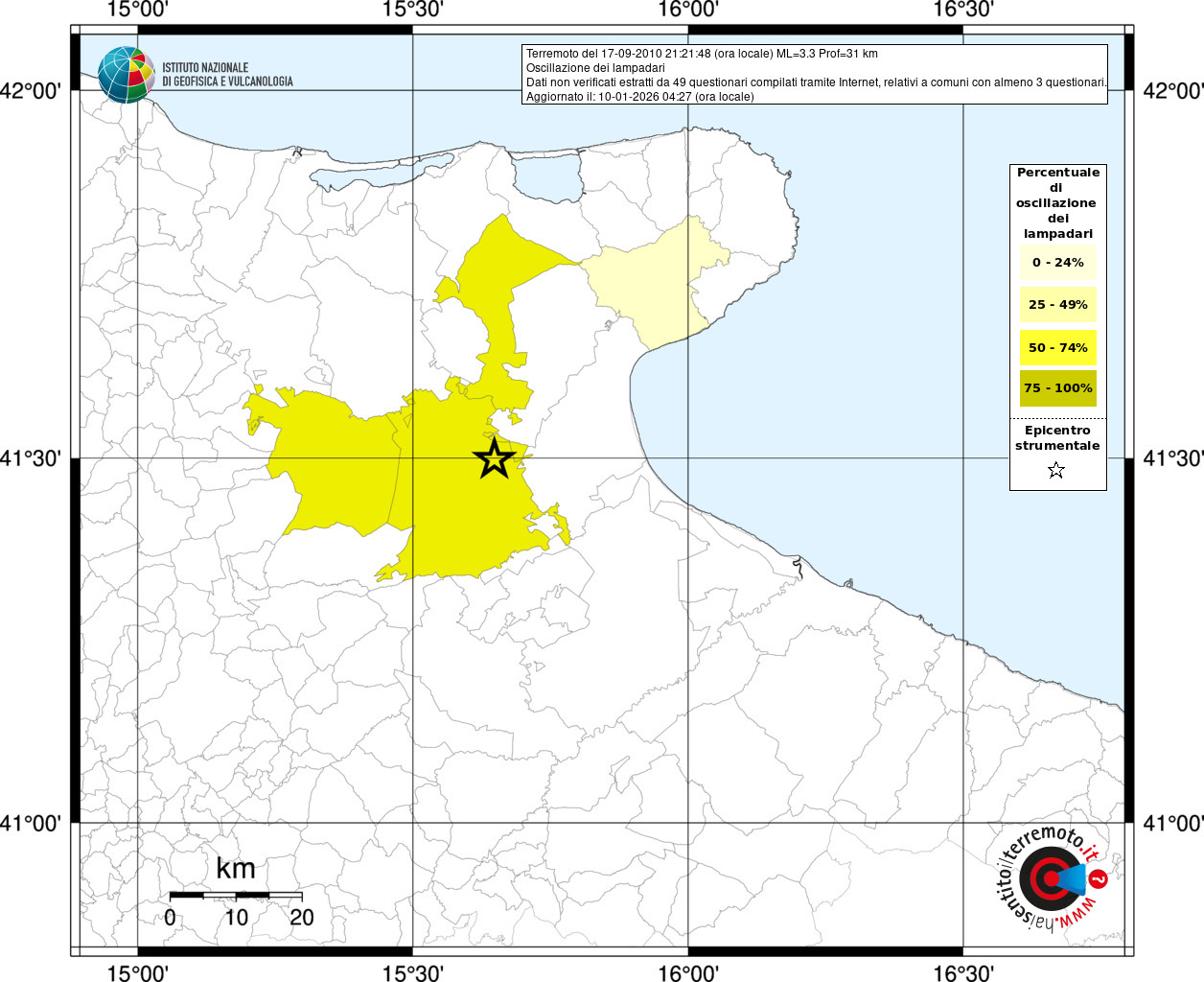Viewport: 1204px width, 982px height.
Task: Click the bottom 15°30' longitude label
Action: click(413, 972)
